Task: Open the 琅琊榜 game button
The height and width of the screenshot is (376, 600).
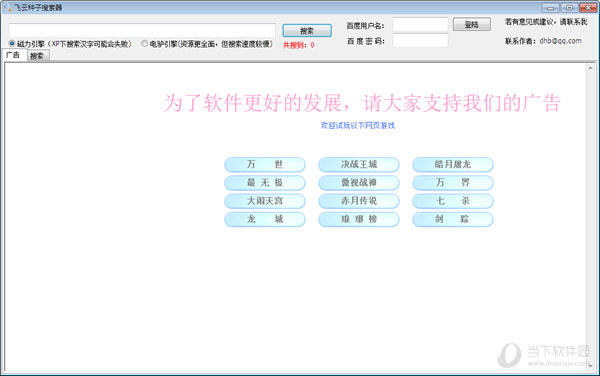Action: [359, 219]
